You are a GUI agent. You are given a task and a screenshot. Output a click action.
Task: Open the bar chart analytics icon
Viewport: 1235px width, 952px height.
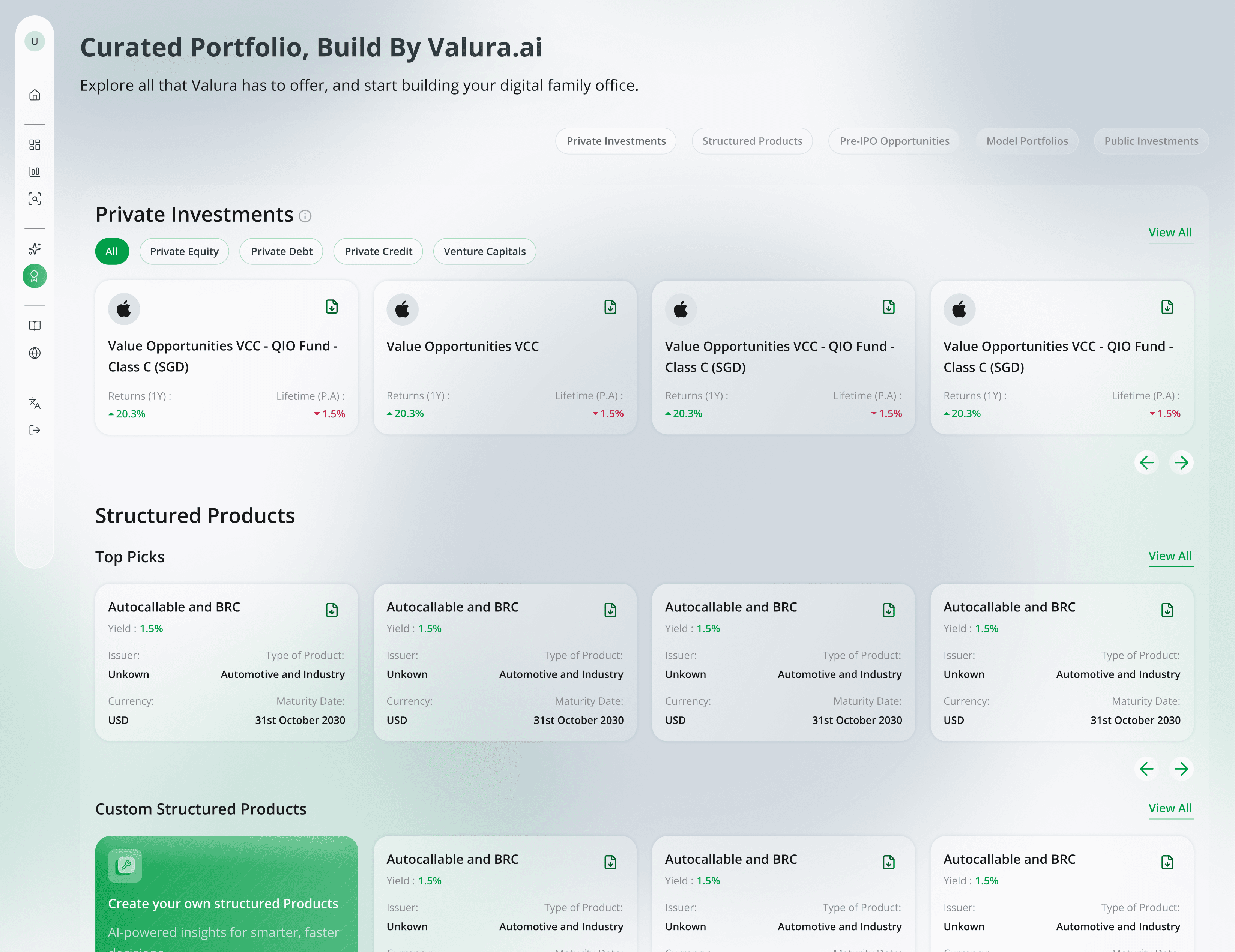coord(35,172)
